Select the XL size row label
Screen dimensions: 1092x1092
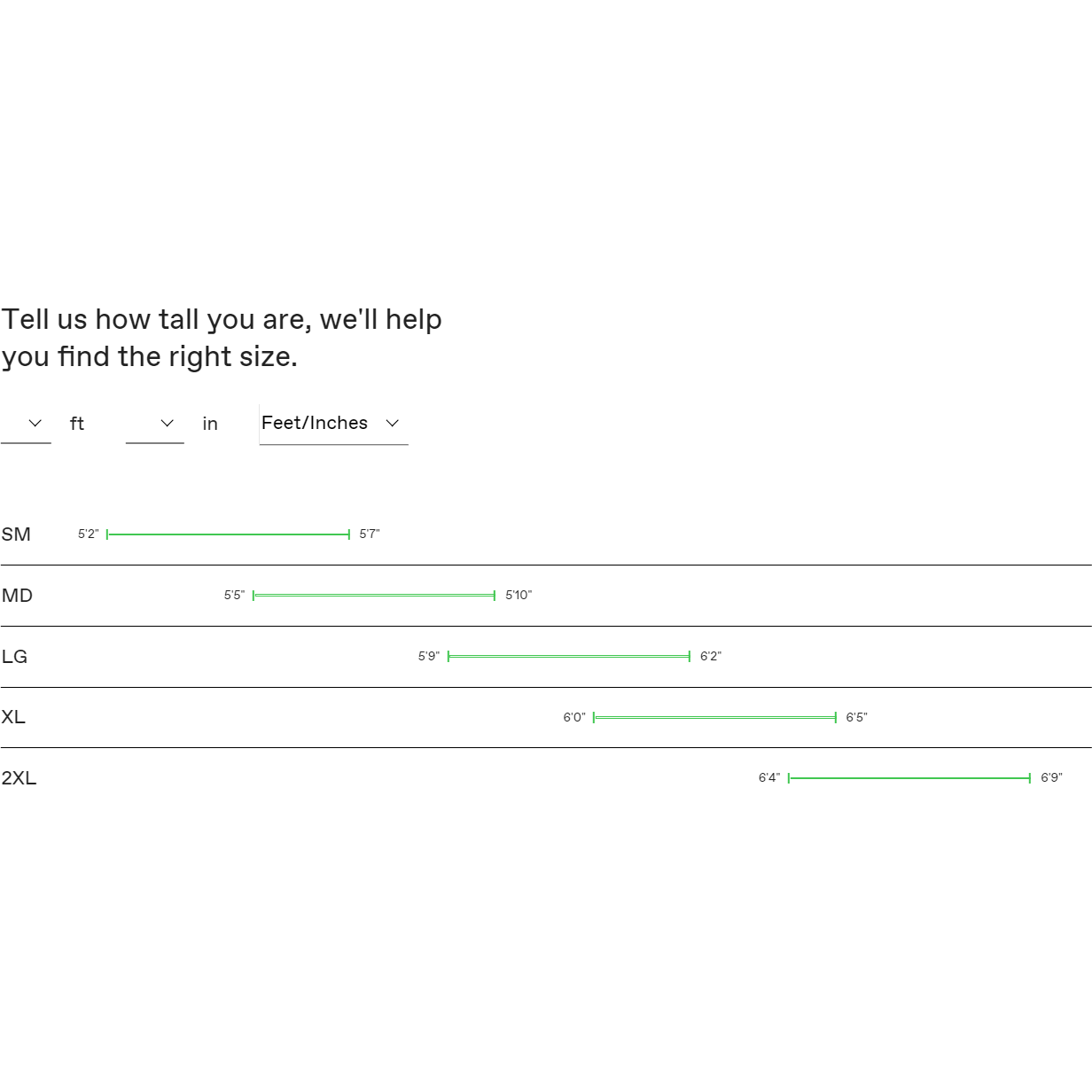pyautogui.click(x=13, y=717)
